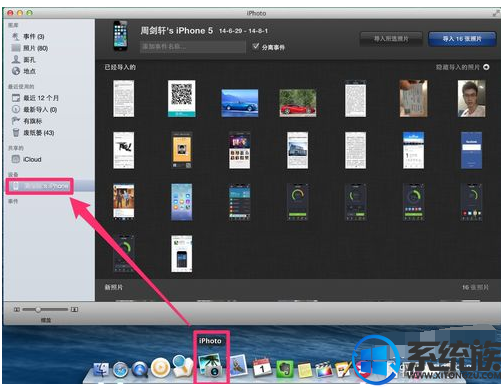This screenshot has width=501, height=388.
Task: Click the event name input field
Action: click(x=193, y=47)
